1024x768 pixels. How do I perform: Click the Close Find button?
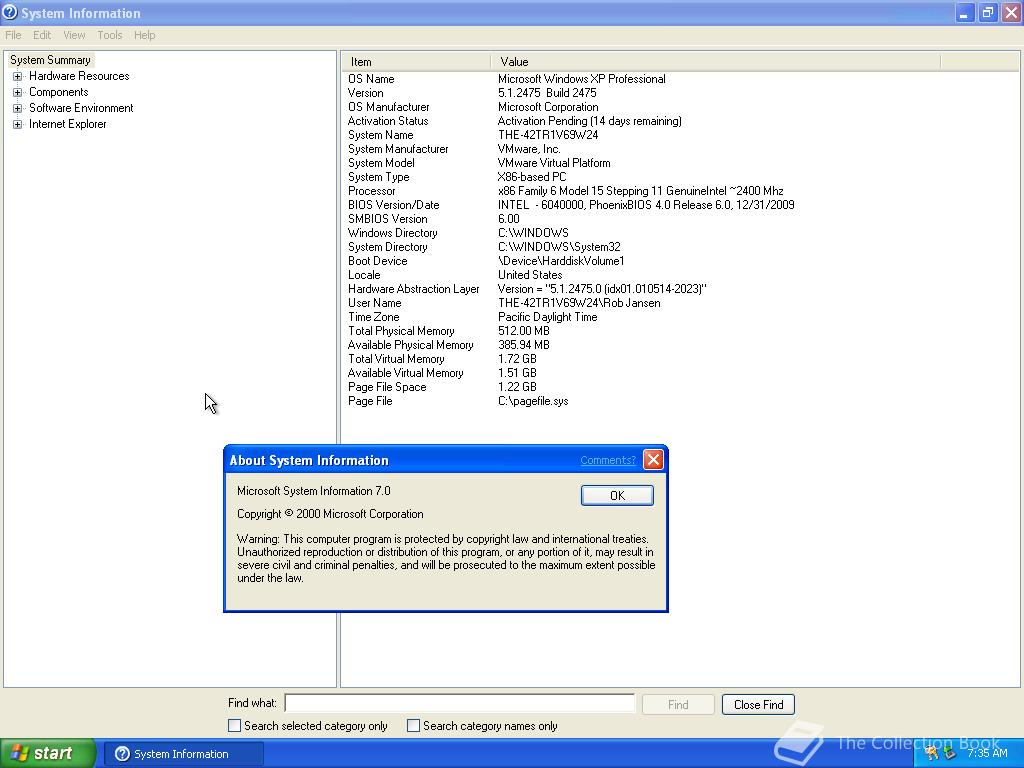click(758, 705)
